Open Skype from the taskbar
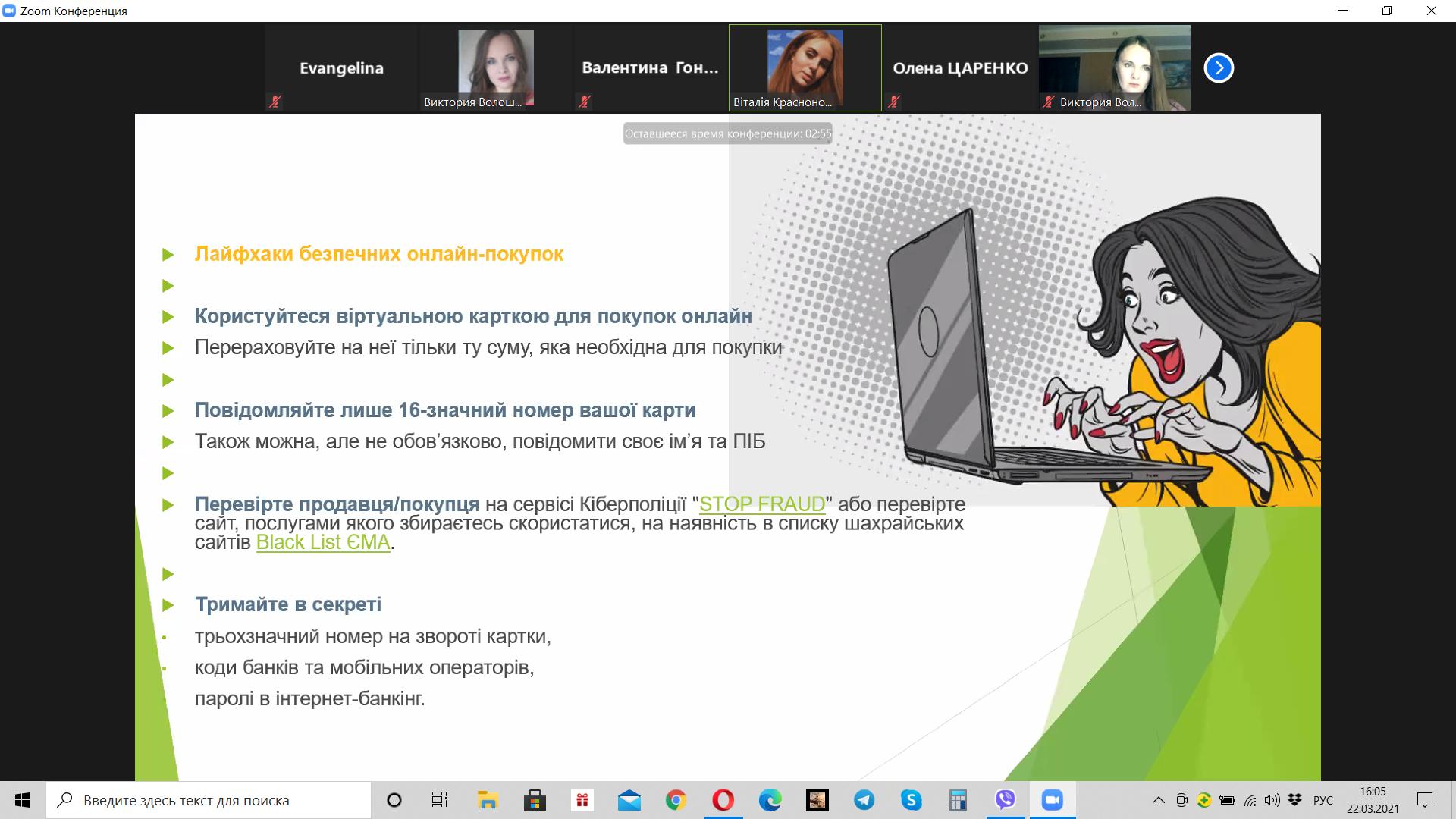This screenshot has height=819, width=1456. (x=911, y=800)
